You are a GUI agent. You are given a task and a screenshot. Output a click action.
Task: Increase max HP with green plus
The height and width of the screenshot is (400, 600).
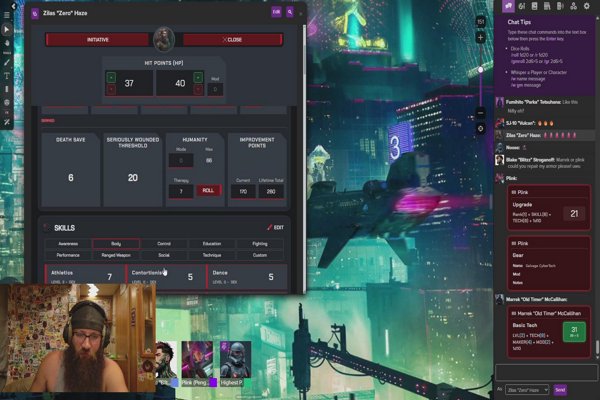(198, 77)
